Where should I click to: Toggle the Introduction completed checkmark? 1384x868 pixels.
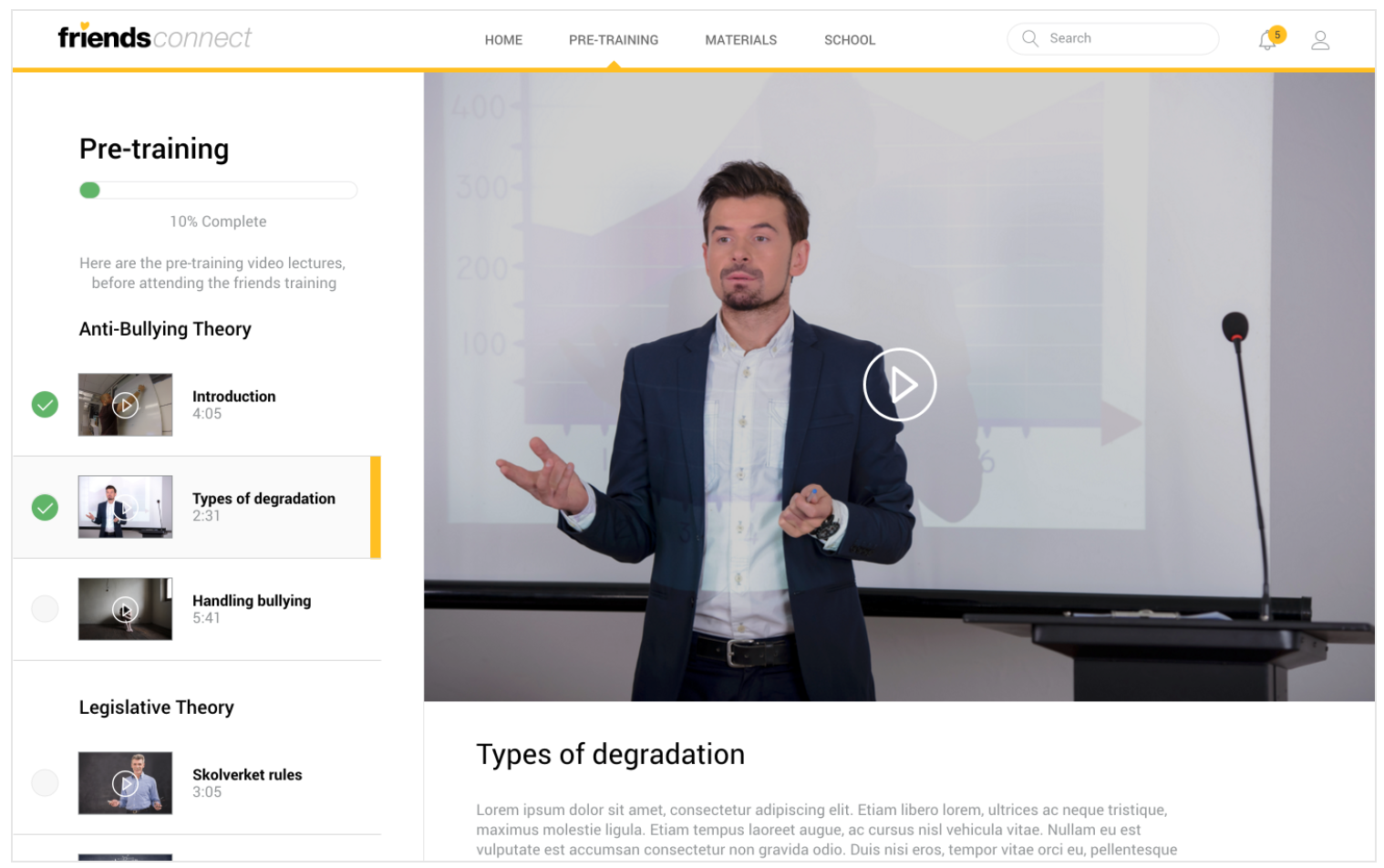pos(45,404)
